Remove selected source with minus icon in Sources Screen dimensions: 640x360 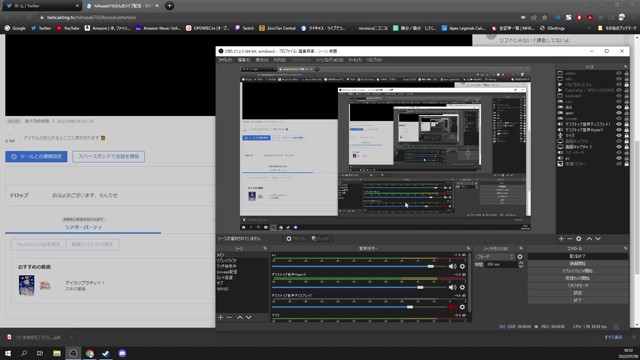[x=569, y=239]
